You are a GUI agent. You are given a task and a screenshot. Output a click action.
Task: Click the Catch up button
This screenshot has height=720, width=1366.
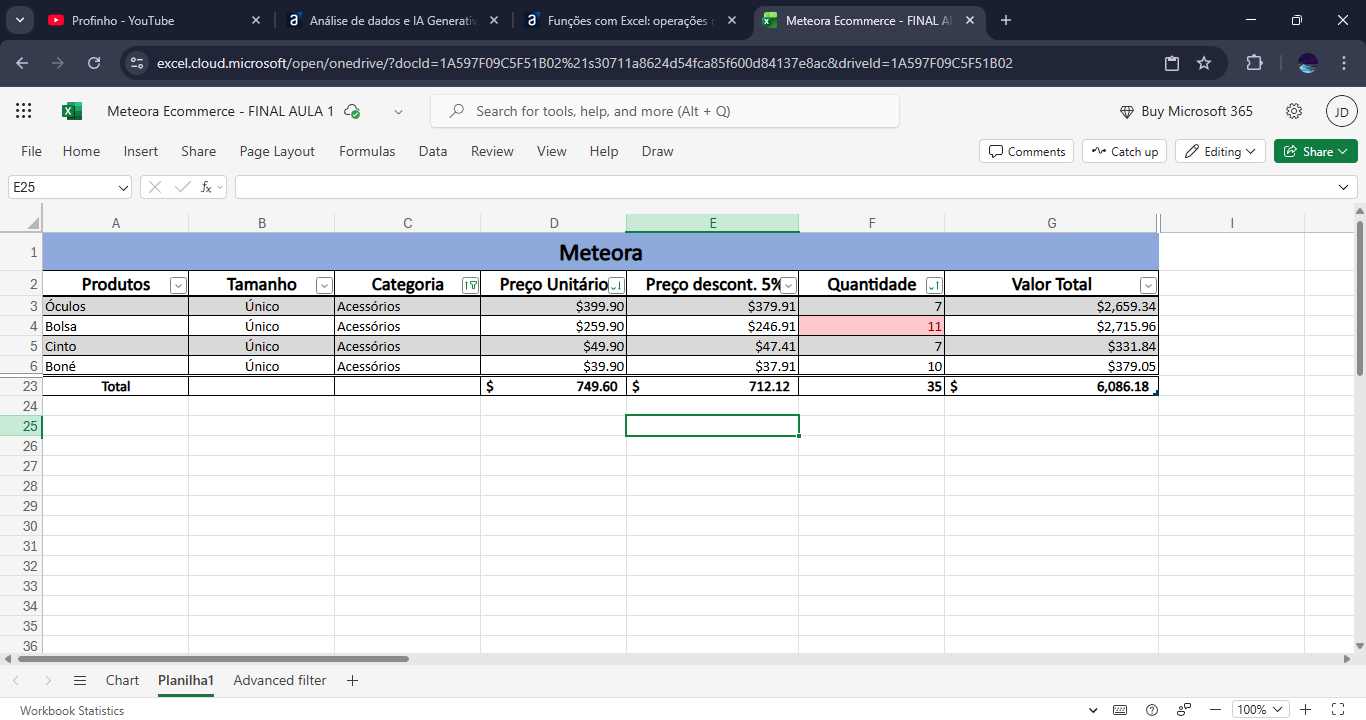[1124, 151]
